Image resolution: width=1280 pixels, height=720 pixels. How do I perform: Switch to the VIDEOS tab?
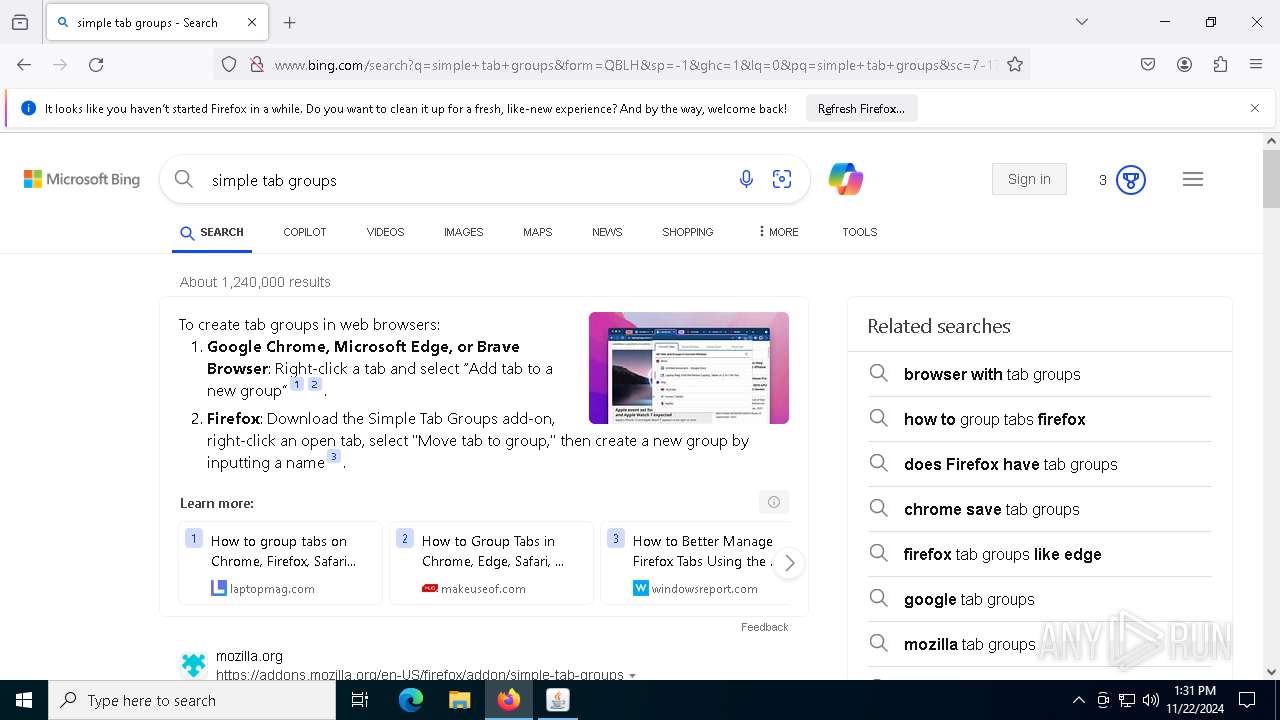pyautogui.click(x=385, y=232)
